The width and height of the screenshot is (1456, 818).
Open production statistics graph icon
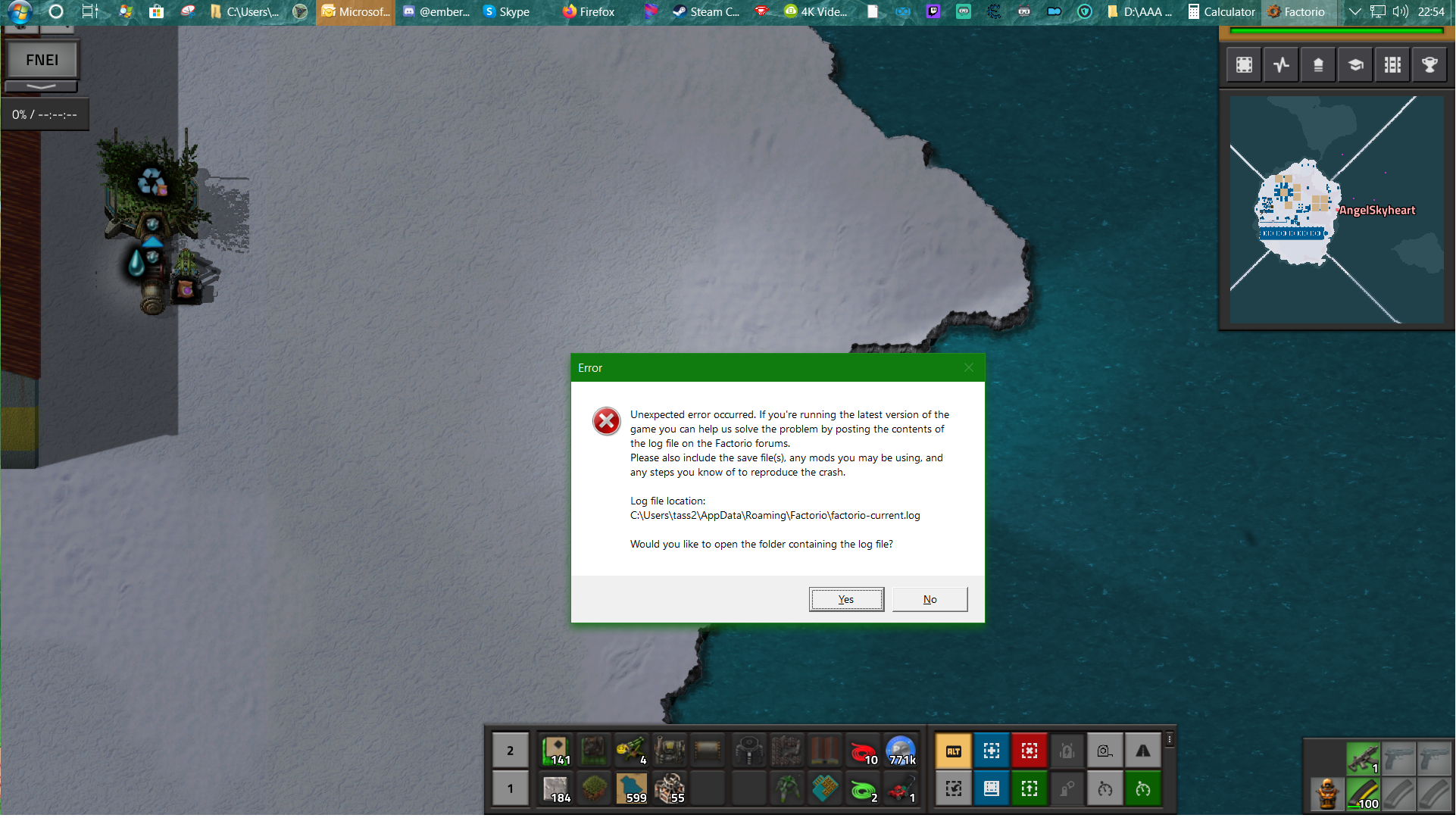[x=1281, y=65]
